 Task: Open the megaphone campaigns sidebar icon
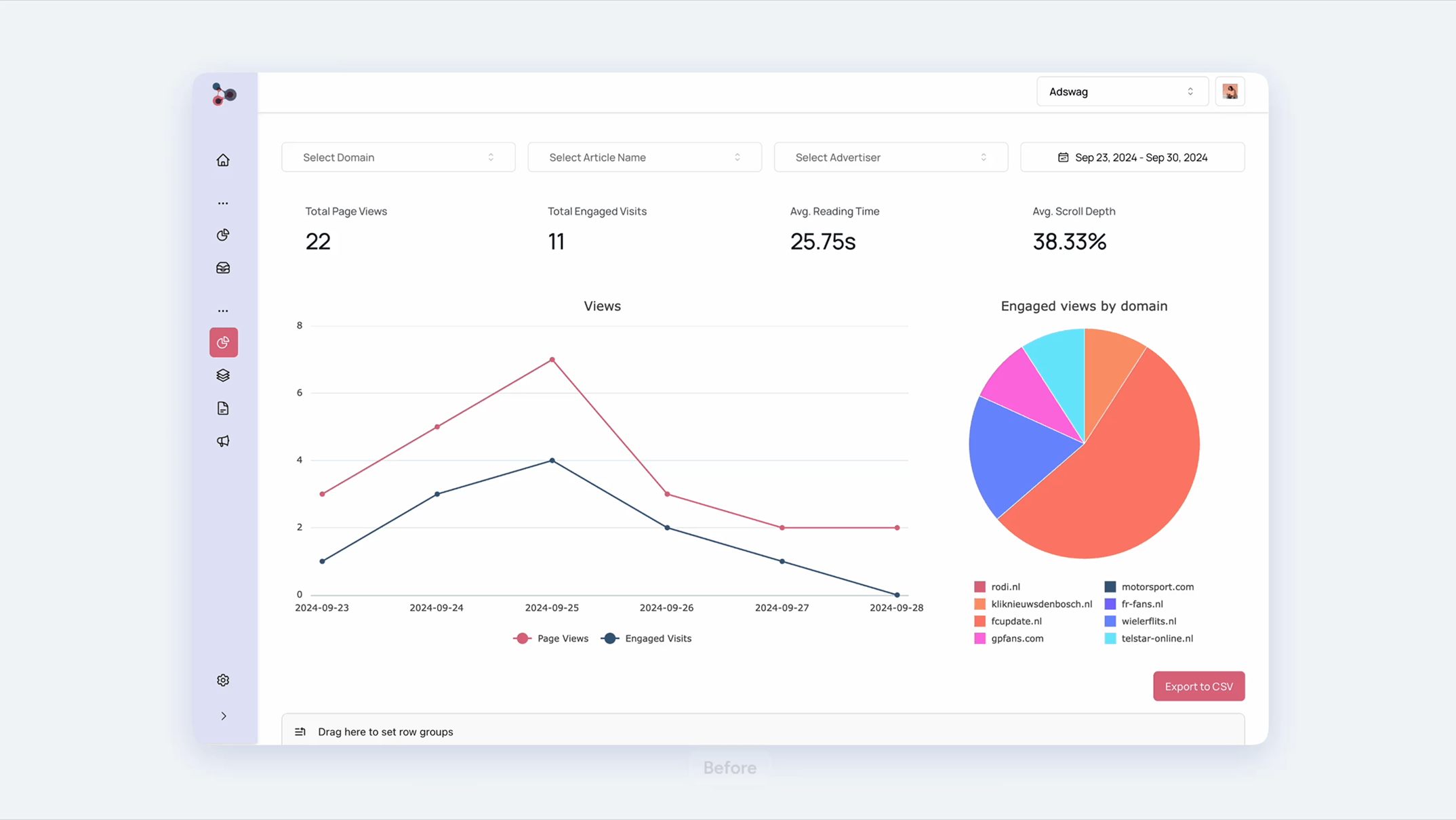click(x=223, y=441)
